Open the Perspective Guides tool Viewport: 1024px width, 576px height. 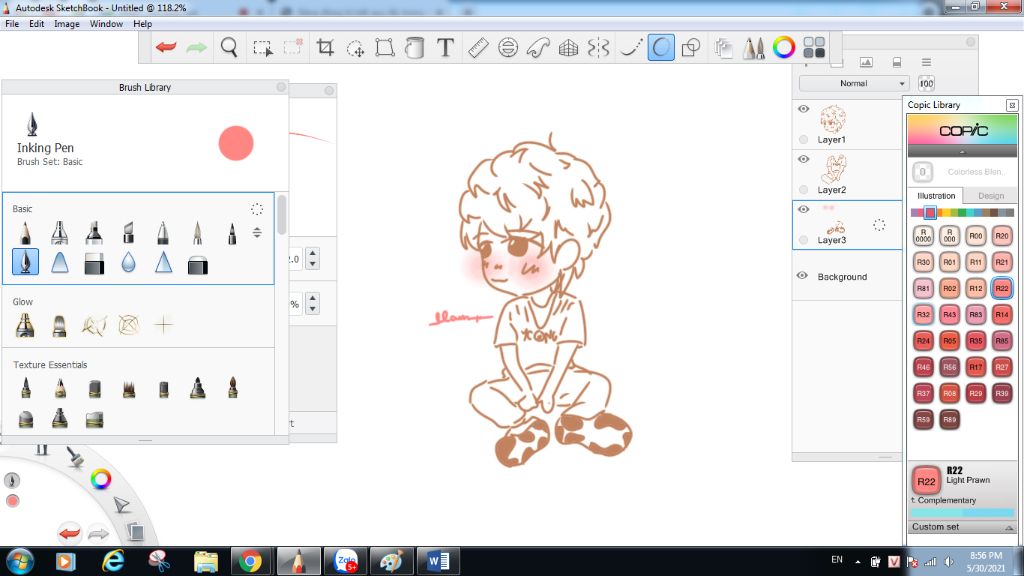click(x=568, y=47)
